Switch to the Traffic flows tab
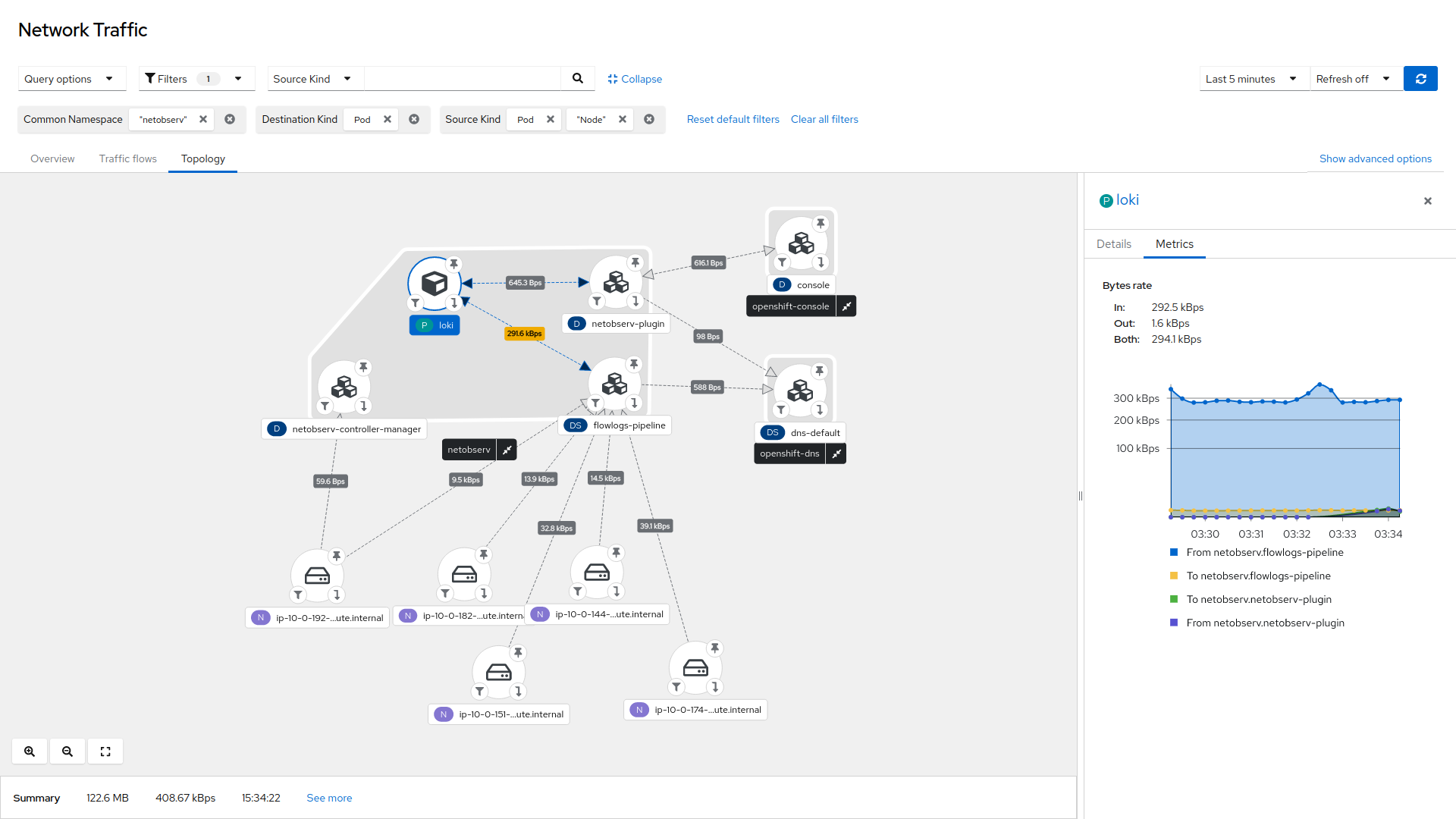The width and height of the screenshot is (1456, 819). coord(127,158)
